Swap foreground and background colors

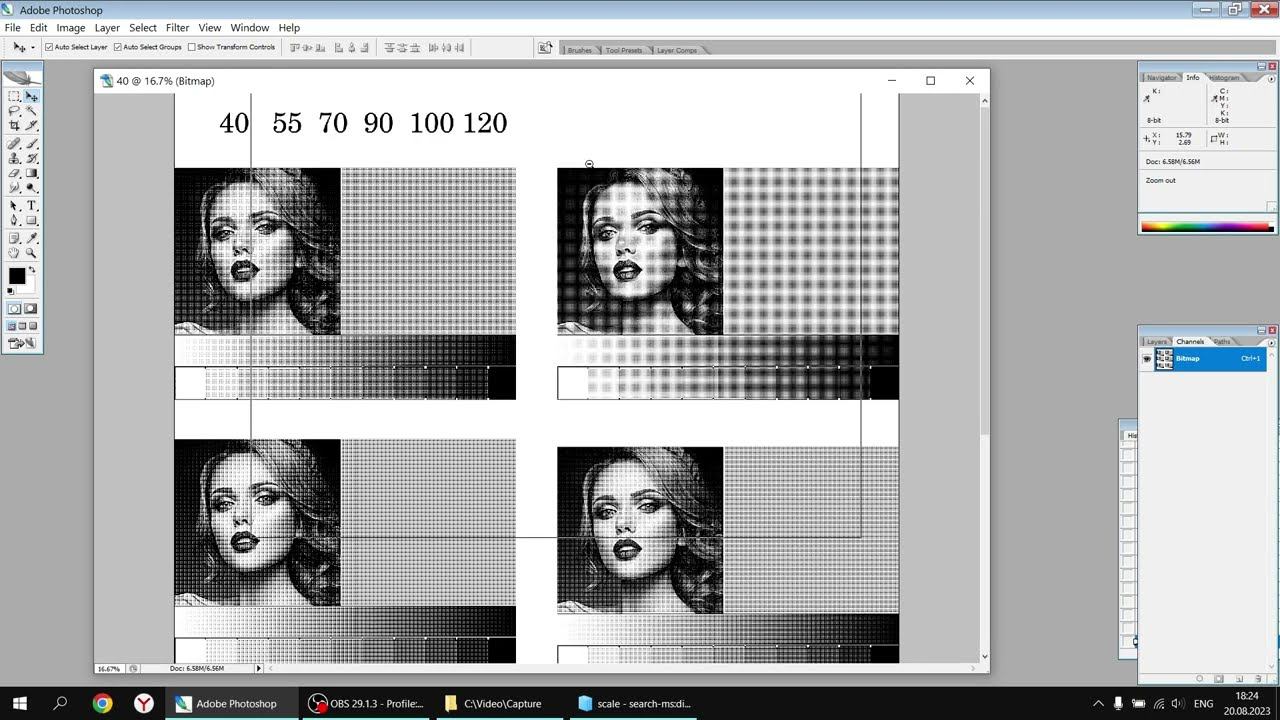click(x=32, y=269)
